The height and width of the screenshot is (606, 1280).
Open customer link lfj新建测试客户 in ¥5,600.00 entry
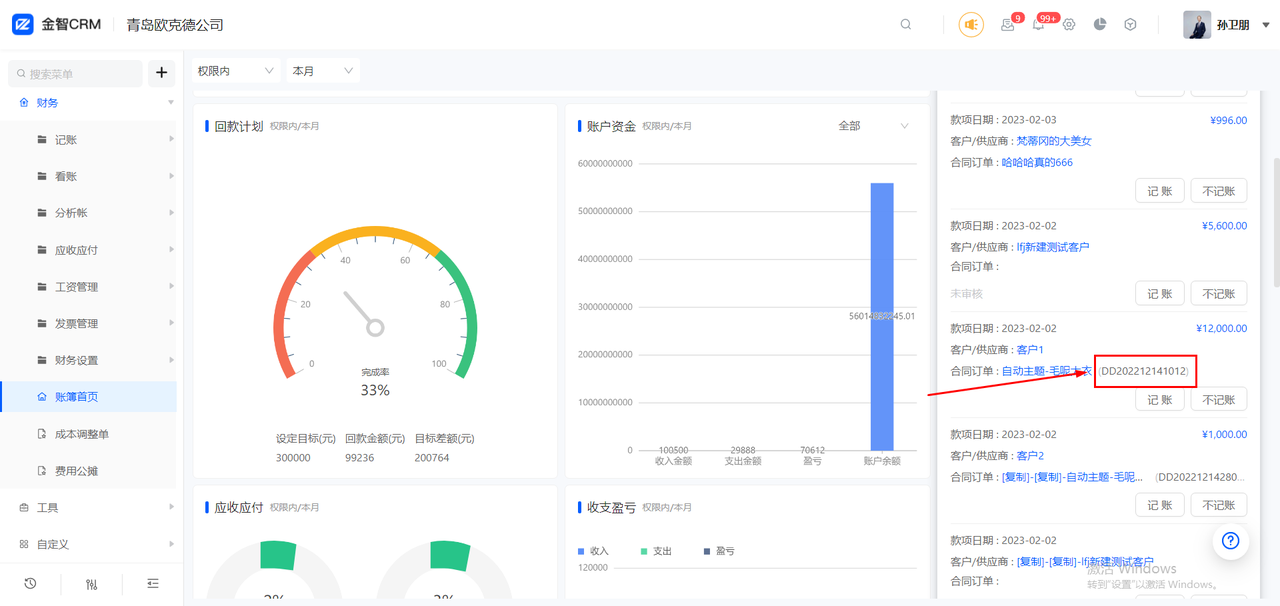[x=1053, y=247]
